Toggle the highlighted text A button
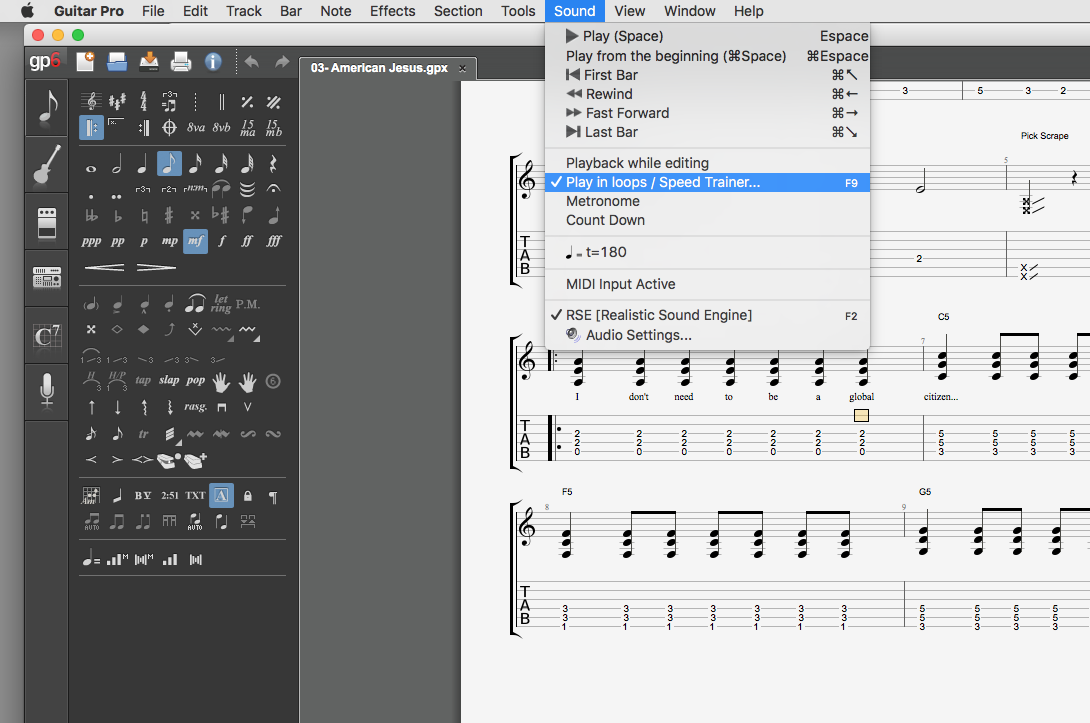 (221, 496)
